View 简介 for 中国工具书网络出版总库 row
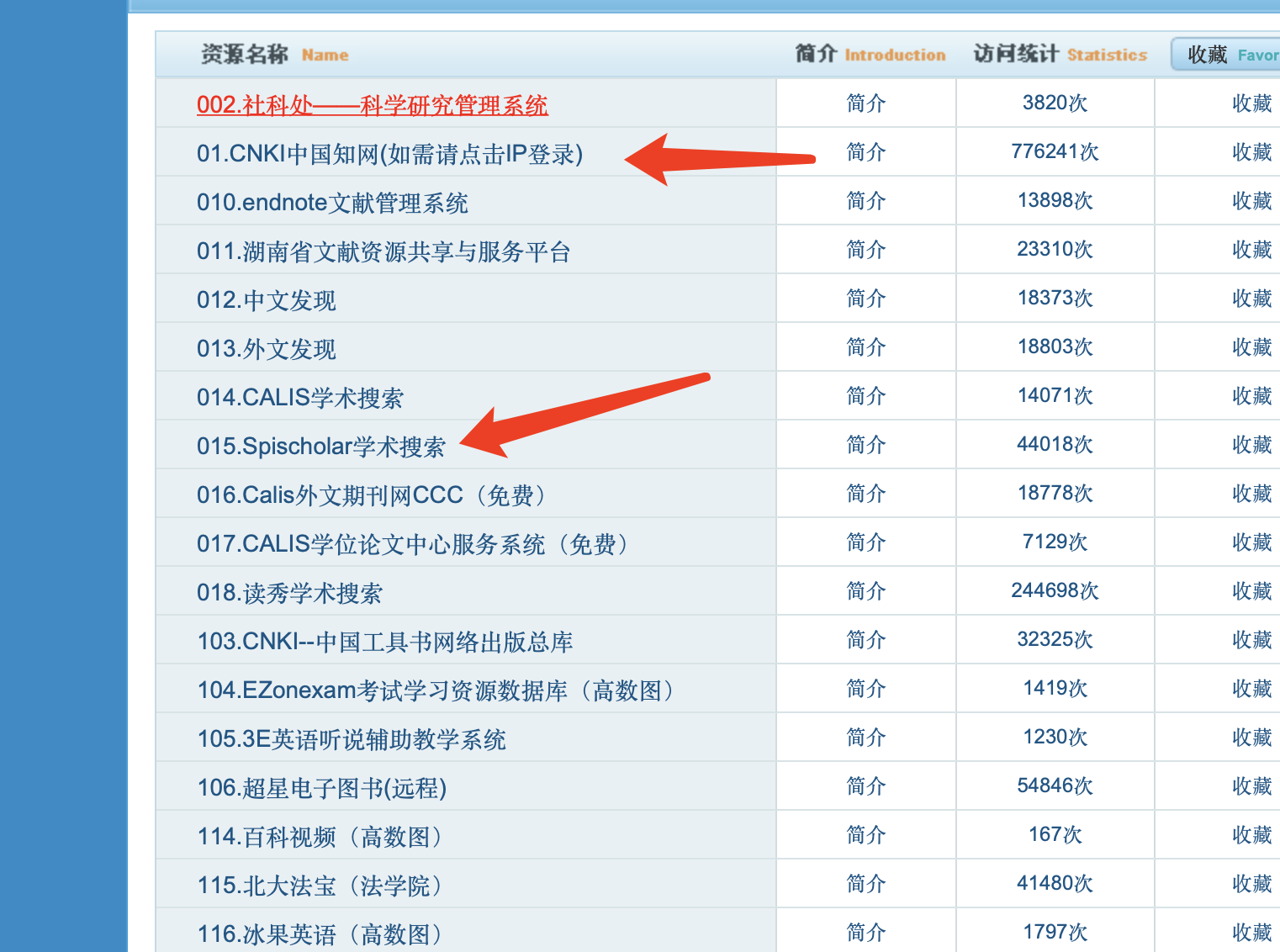 click(x=866, y=640)
